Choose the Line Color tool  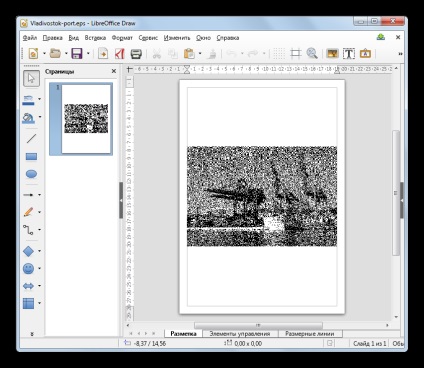(28, 100)
